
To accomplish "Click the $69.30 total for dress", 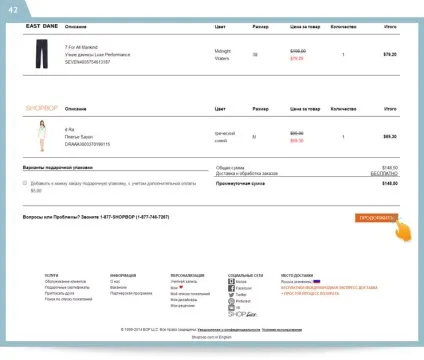I will pyautogui.click(x=390, y=136).
